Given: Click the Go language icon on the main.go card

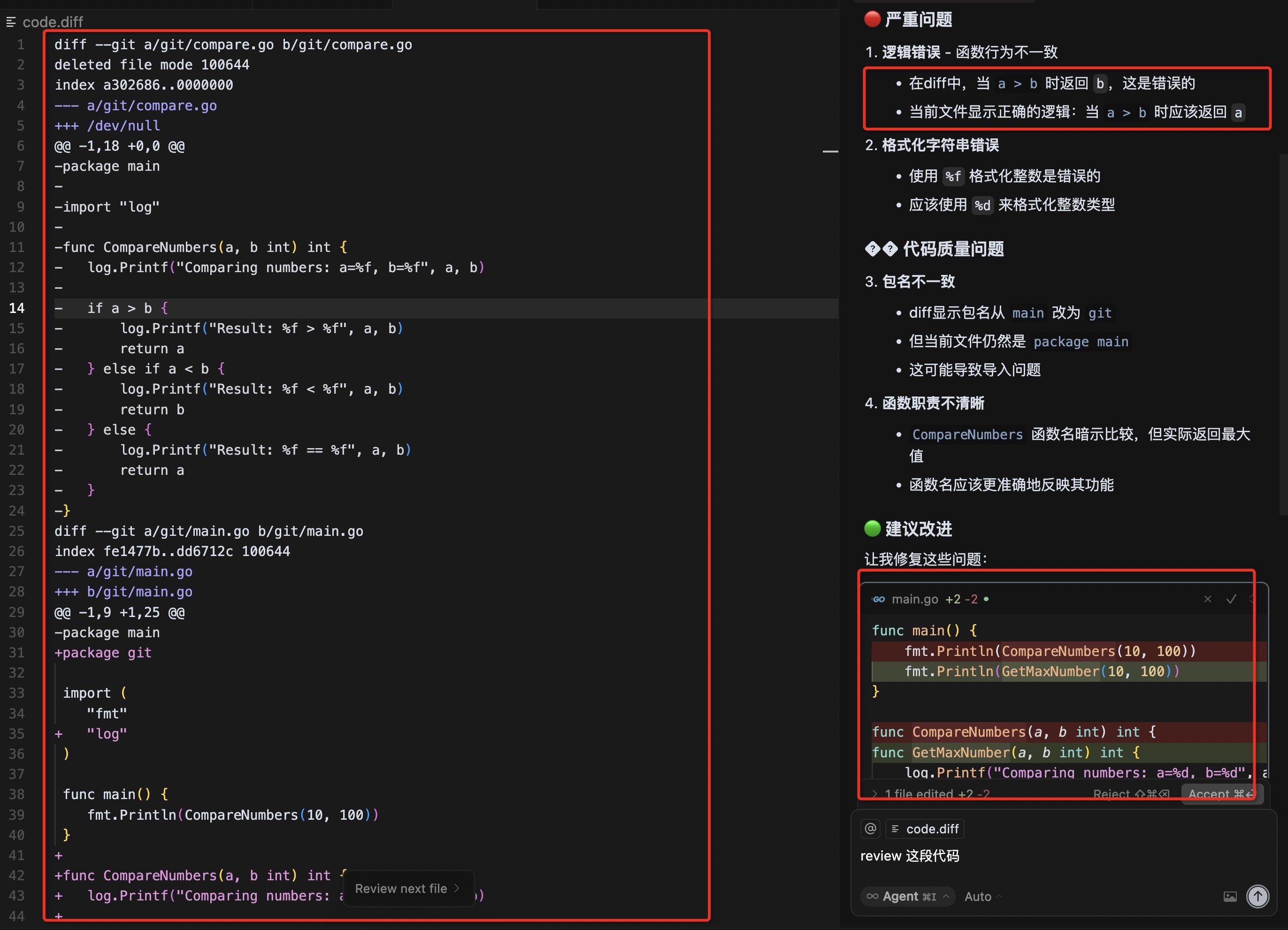Looking at the screenshot, I should [879, 599].
